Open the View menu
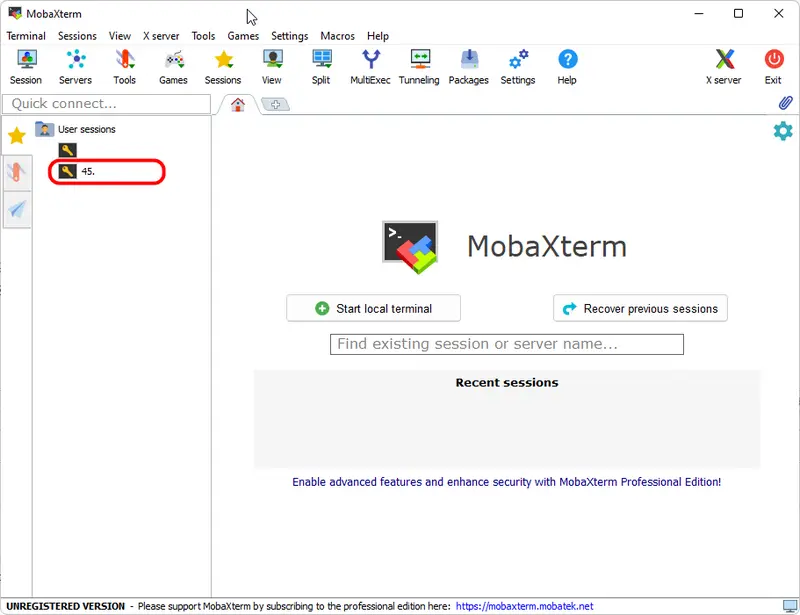The width and height of the screenshot is (800, 615). pyautogui.click(x=119, y=36)
